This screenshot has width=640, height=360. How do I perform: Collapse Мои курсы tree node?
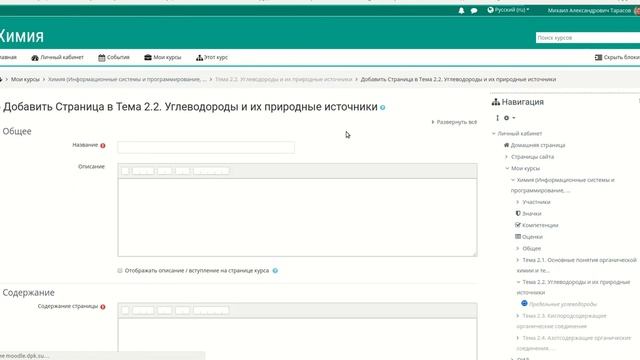point(507,168)
